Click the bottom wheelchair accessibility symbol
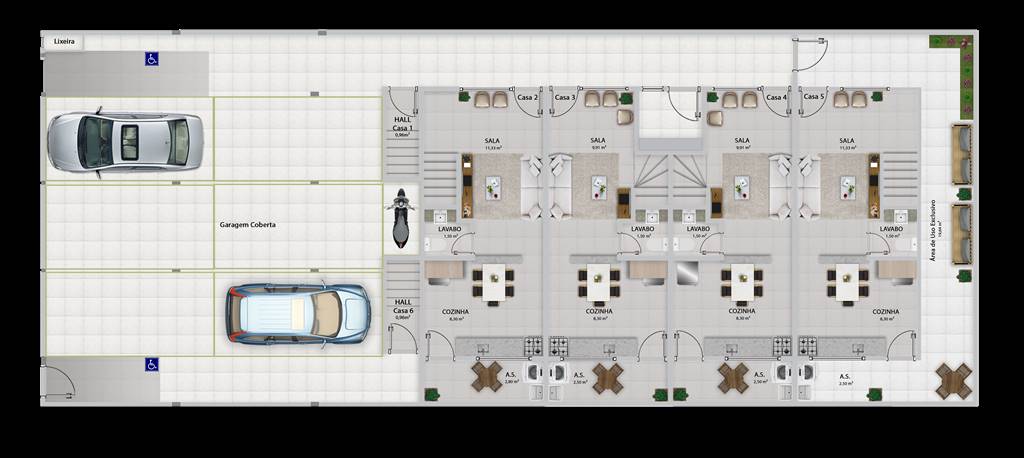Image resolution: width=1024 pixels, height=458 pixels. (x=152, y=365)
